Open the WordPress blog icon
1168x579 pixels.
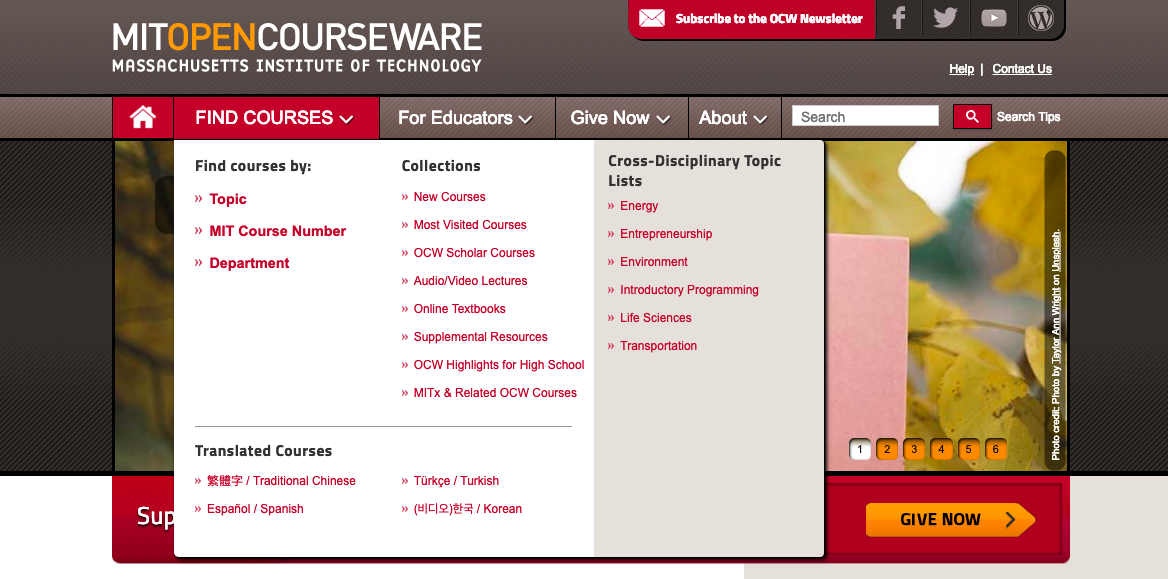[1041, 18]
